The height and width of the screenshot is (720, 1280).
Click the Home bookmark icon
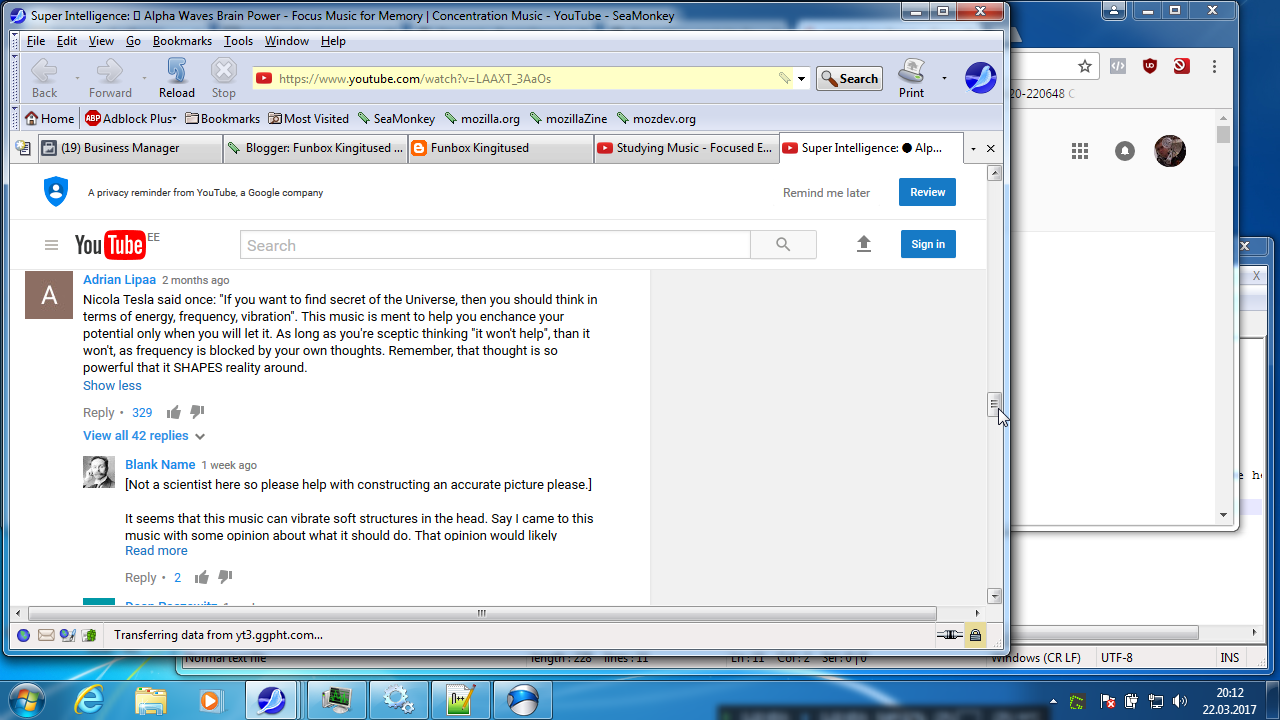(49, 118)
